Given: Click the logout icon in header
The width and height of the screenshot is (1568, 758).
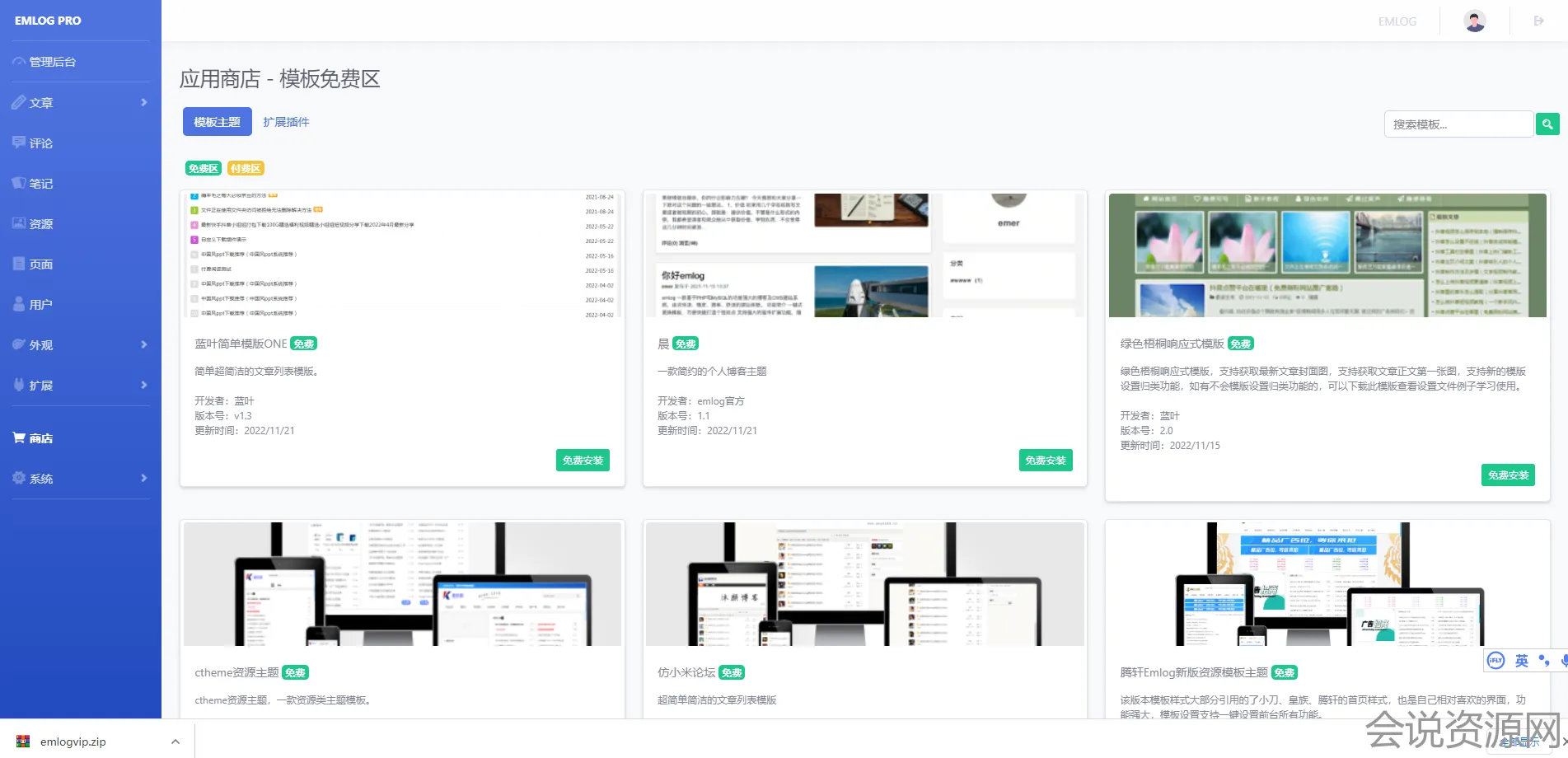Looking at the screenshot, I should pyautogui.click(x=1538, y=21).
